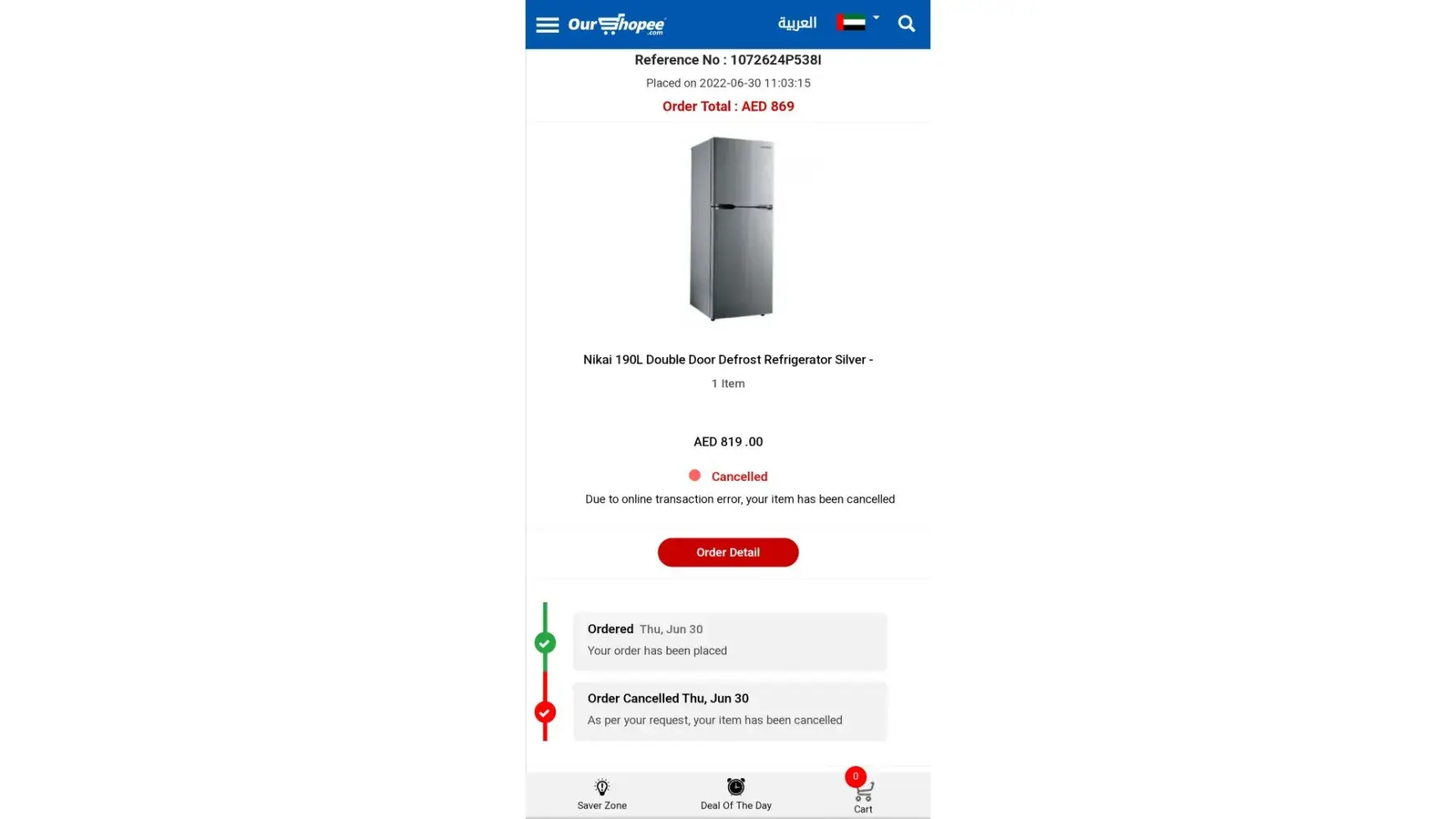Select the red Cancelled status dot
The image size is (1456, 819).
(694, 475)
